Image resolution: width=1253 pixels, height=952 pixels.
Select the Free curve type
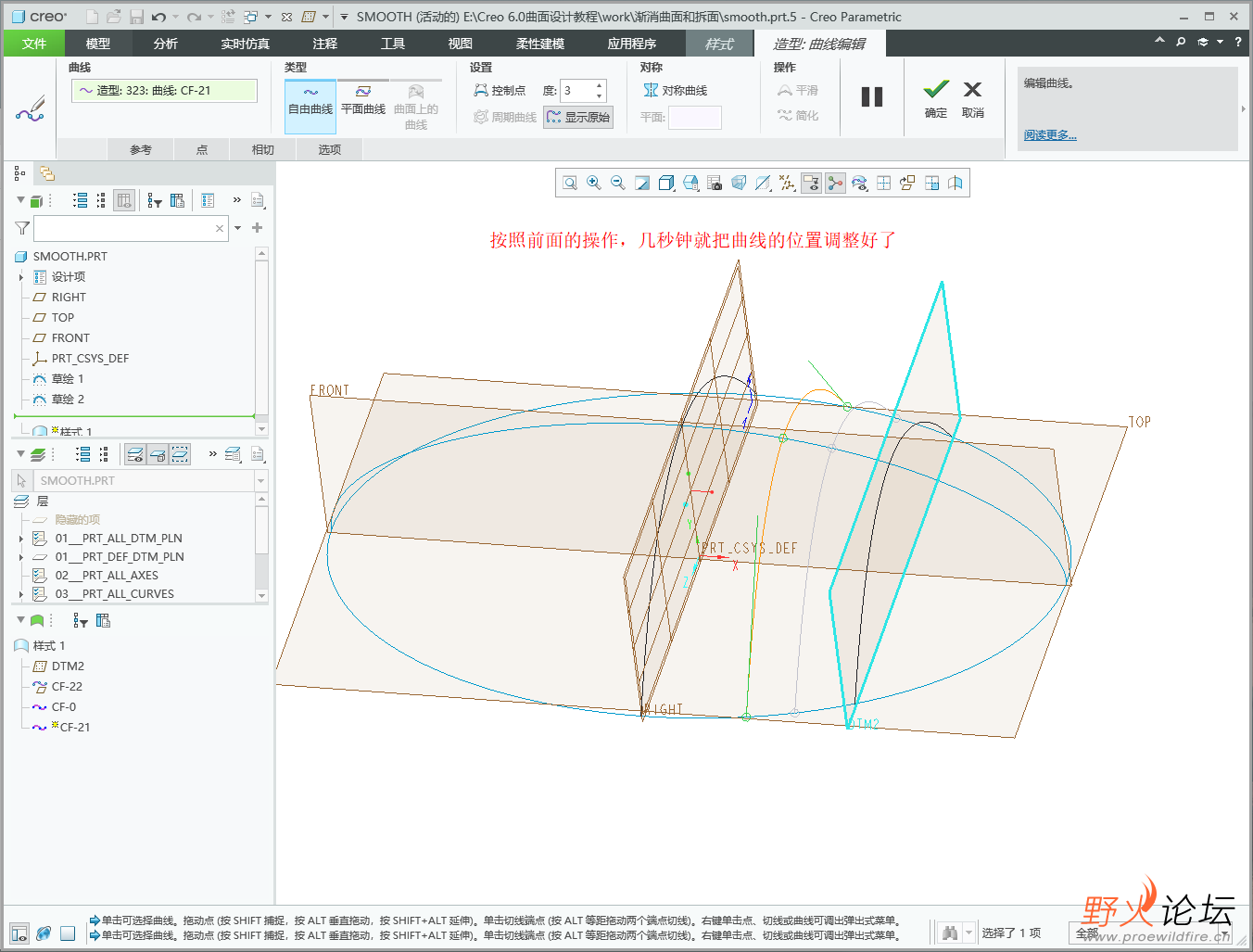click(x=310, y=108)
